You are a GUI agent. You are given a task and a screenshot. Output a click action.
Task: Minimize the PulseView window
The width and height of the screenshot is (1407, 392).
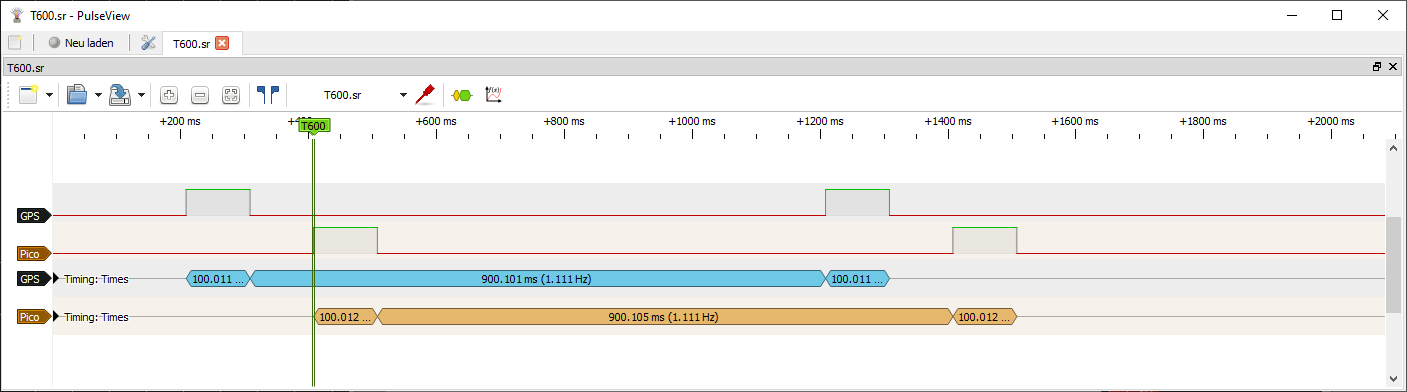[x=1291, y=15]
